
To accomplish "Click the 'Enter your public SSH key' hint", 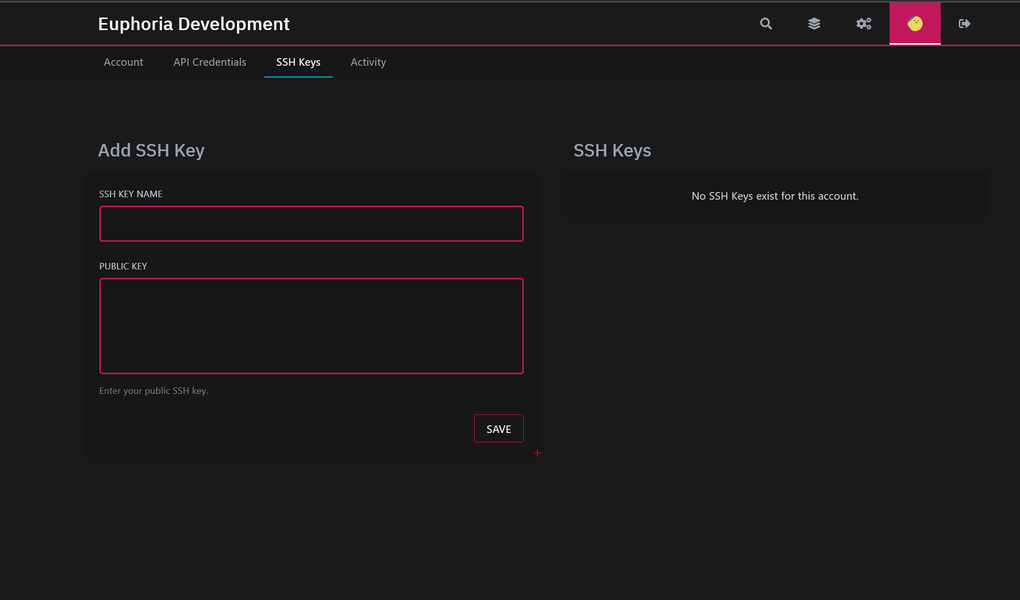I will point(154,391).
